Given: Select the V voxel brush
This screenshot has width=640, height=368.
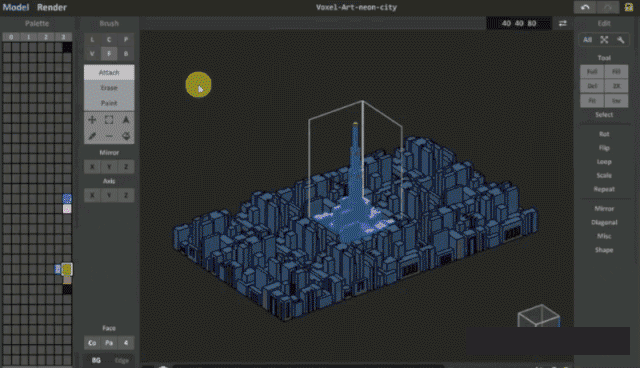Looking at the screenshot, I should click(x=92, y=53).
